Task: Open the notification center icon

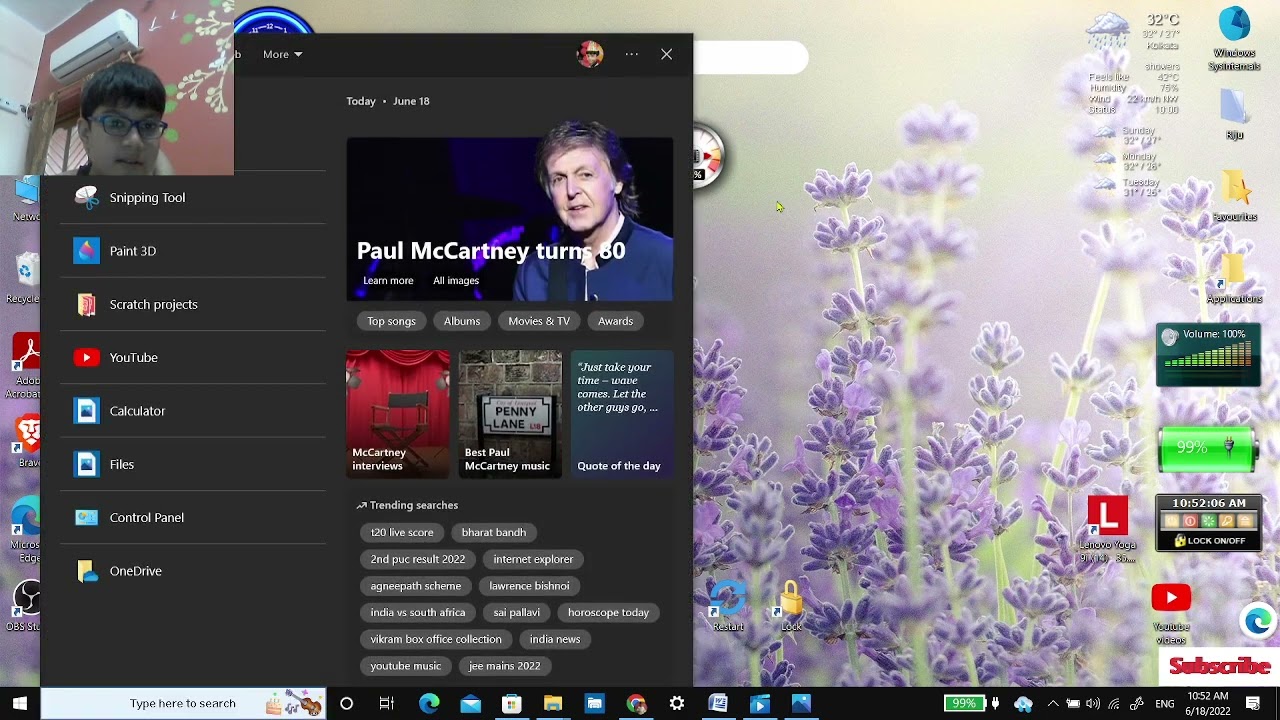Action: (x=1253, y=704)
